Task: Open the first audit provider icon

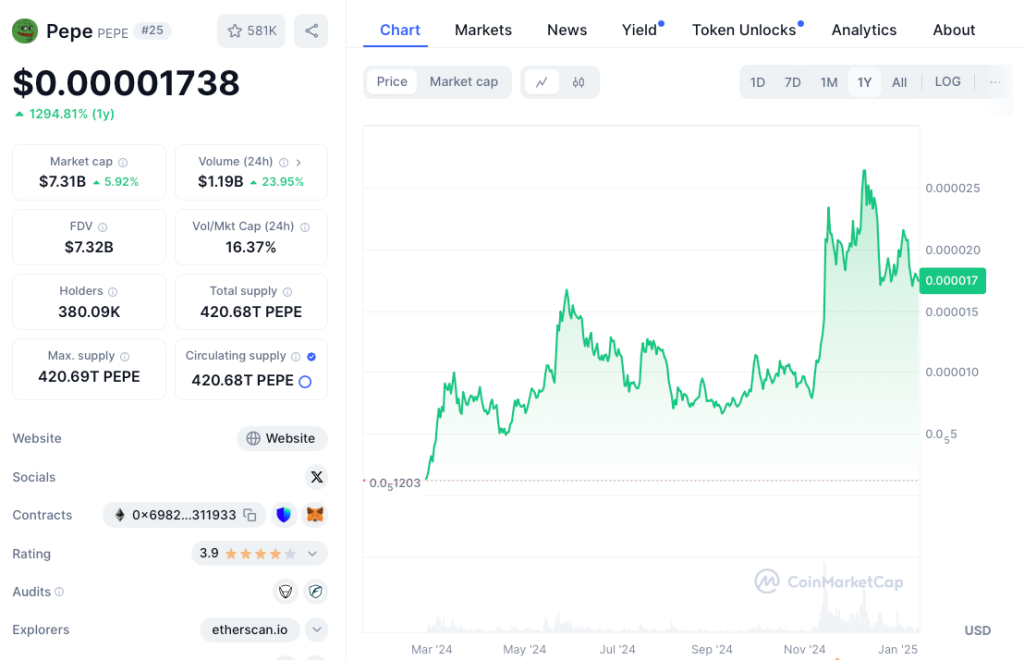Action: coord(285,592)
